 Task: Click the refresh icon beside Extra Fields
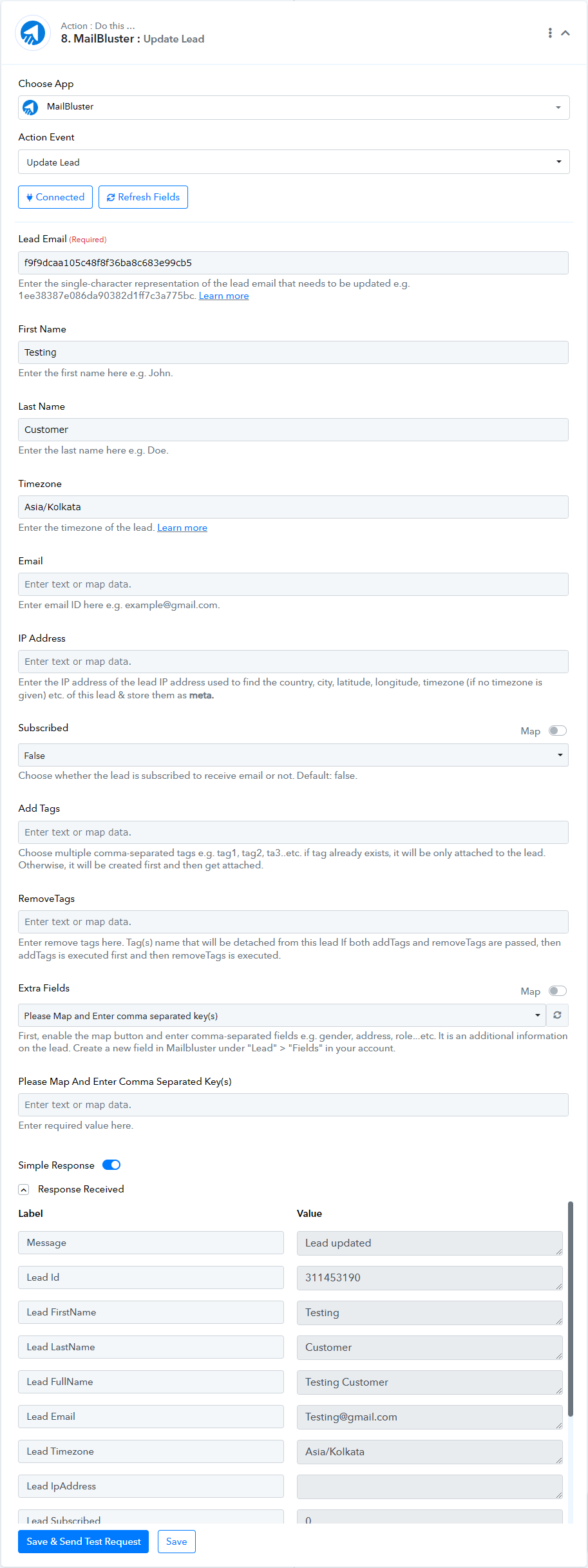tap(557, 1015)
